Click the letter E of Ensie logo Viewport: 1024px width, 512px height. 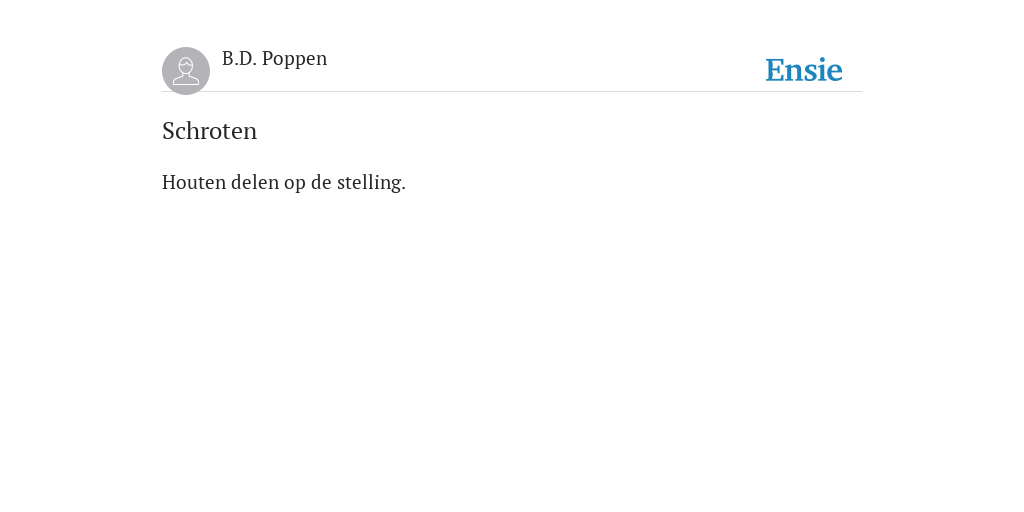775,71
